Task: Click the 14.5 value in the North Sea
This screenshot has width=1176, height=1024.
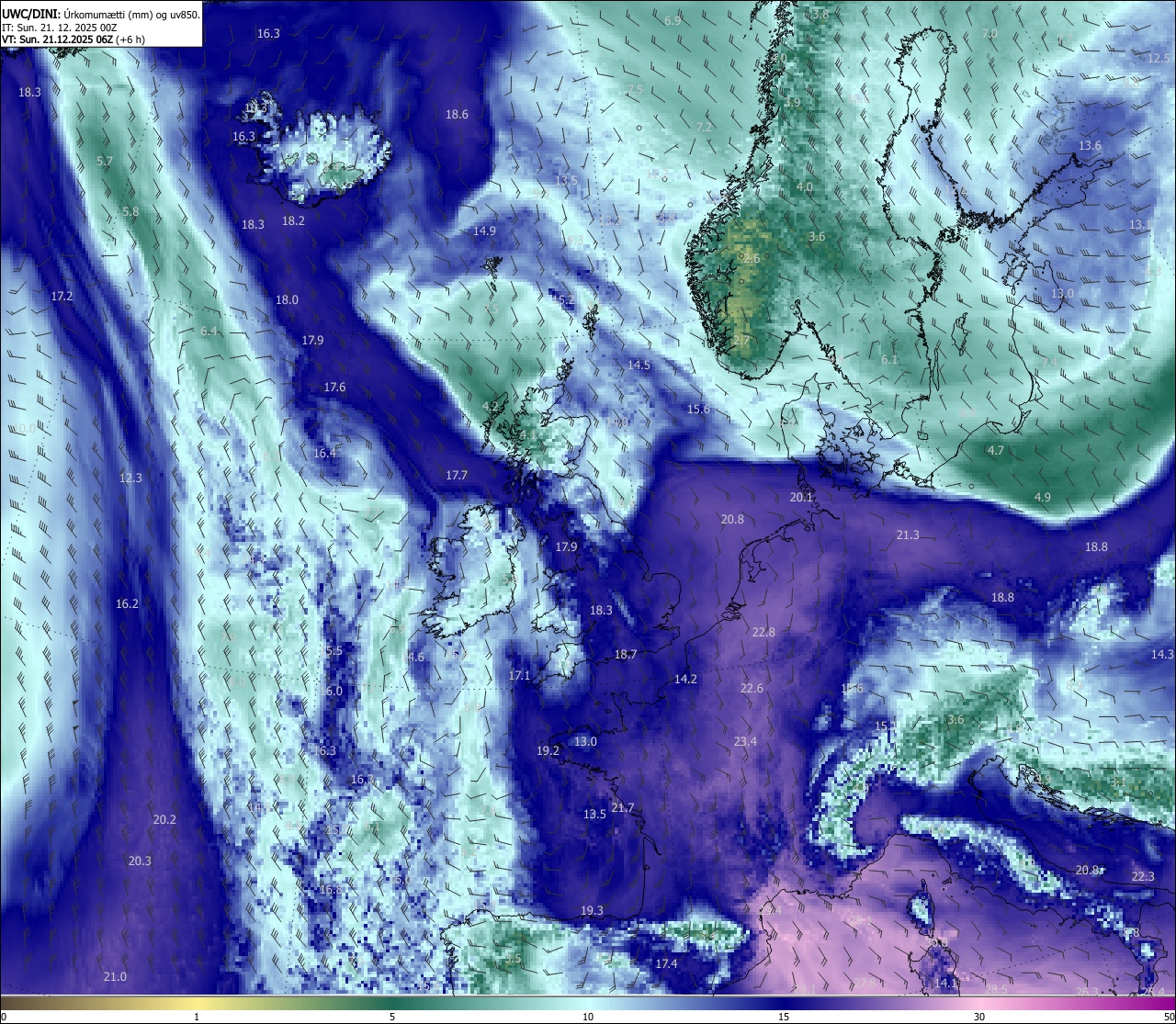Action: coord(639,366)
